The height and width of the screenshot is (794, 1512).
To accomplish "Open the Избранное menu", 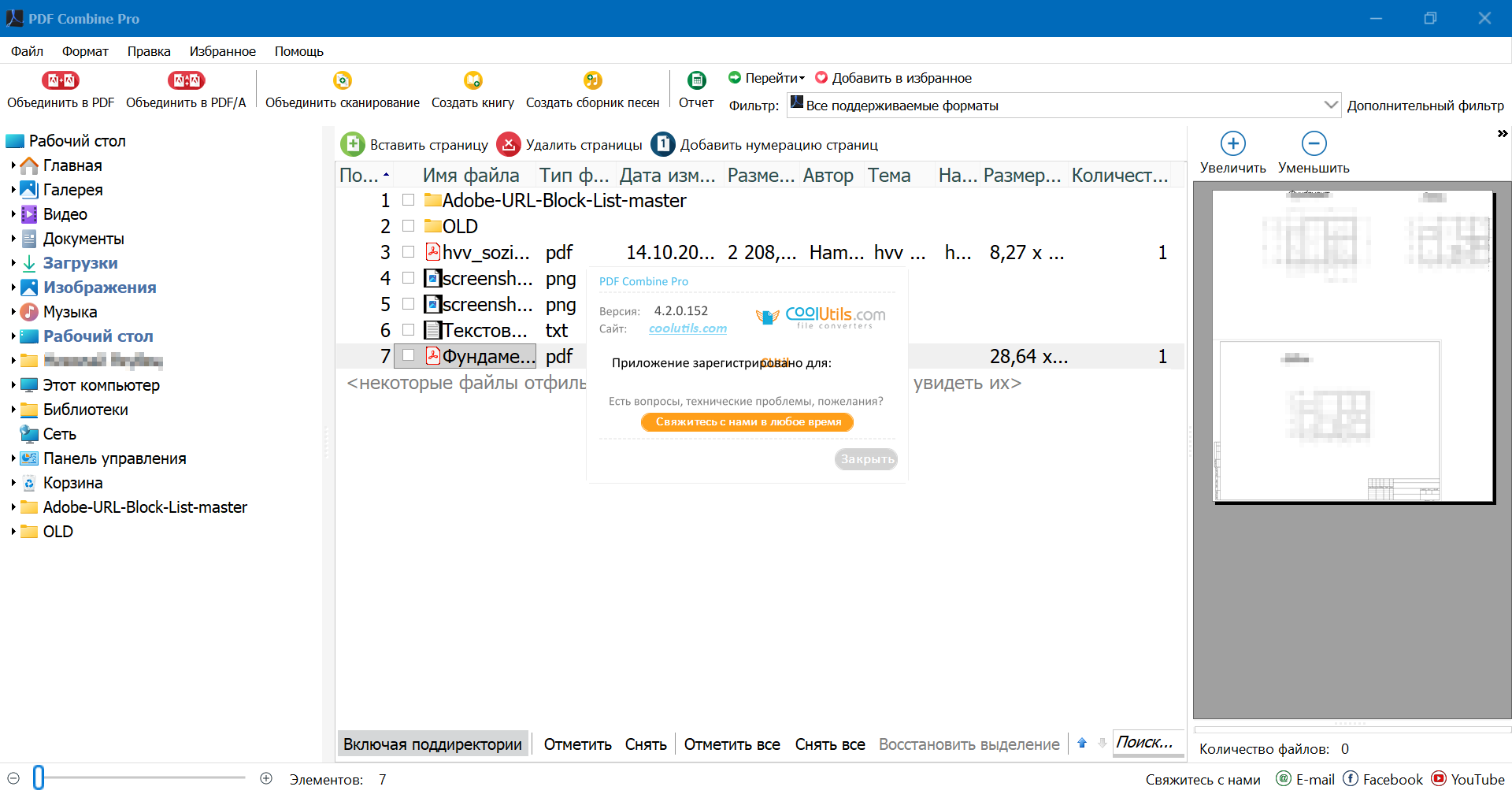I will pos(223,51).
